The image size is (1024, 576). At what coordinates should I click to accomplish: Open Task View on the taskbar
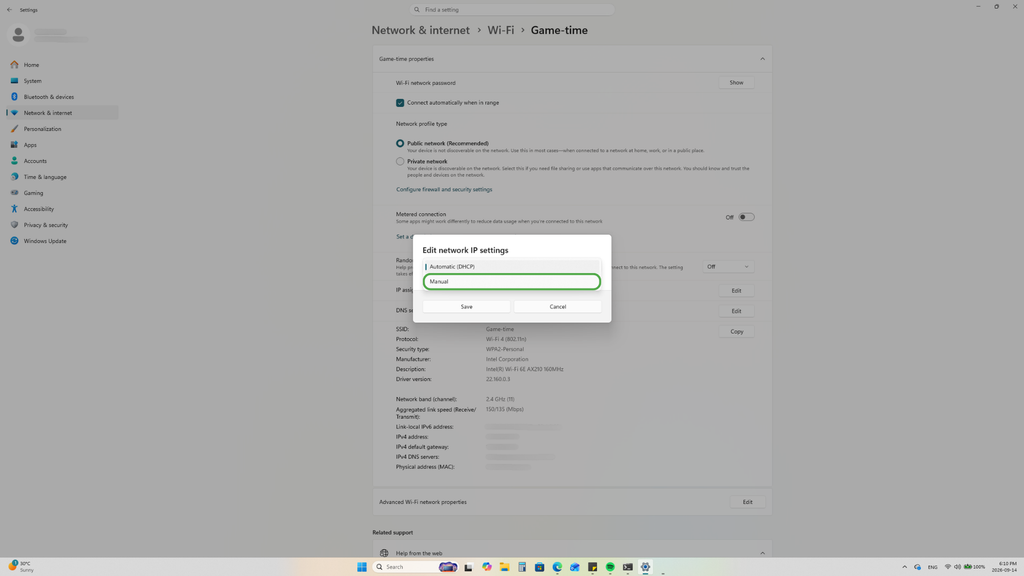click(468, 567)
